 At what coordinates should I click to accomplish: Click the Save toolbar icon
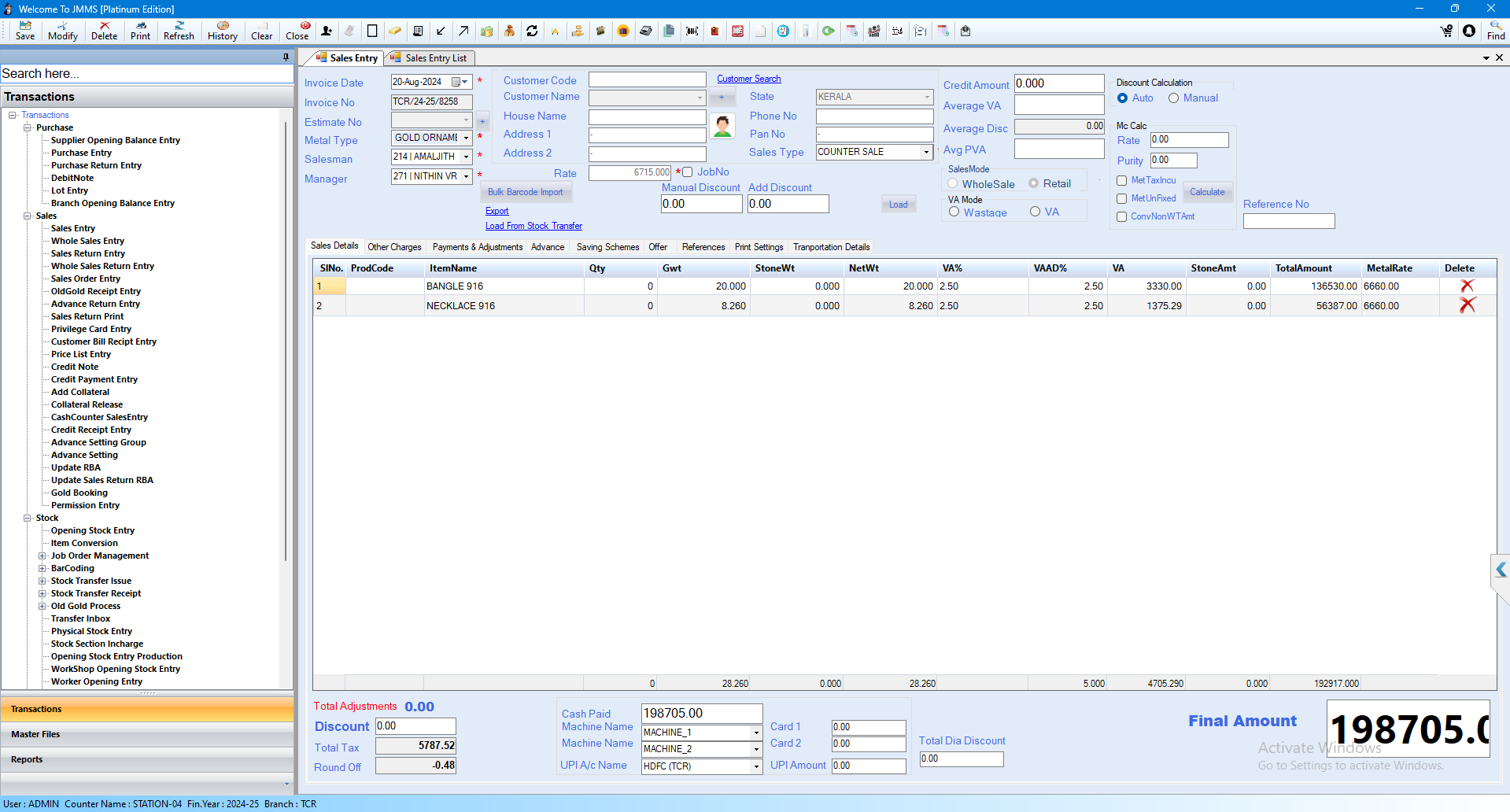coord(25,31)
